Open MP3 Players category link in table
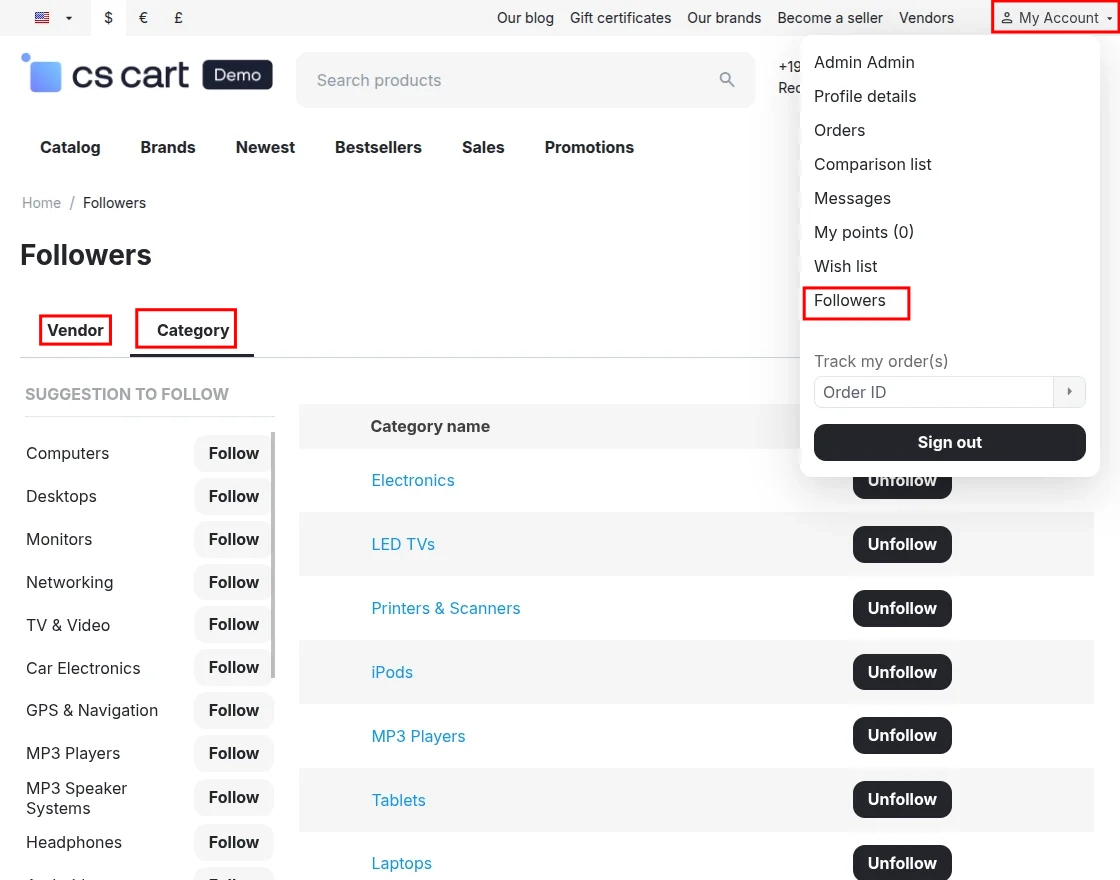This screenshot has height=880, width=1120. coord(418,736)
